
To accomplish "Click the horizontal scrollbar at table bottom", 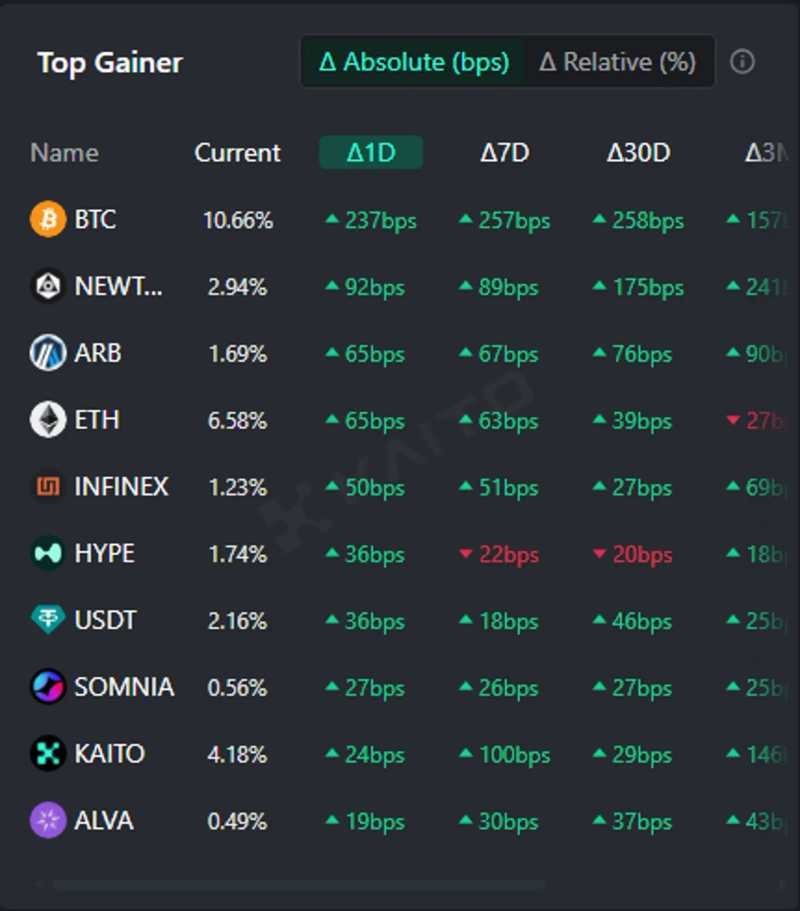I will click(298, 885).
